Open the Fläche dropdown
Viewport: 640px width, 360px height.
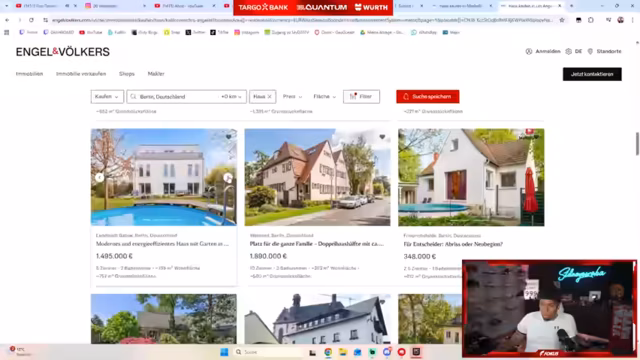(x=324, y=97)
